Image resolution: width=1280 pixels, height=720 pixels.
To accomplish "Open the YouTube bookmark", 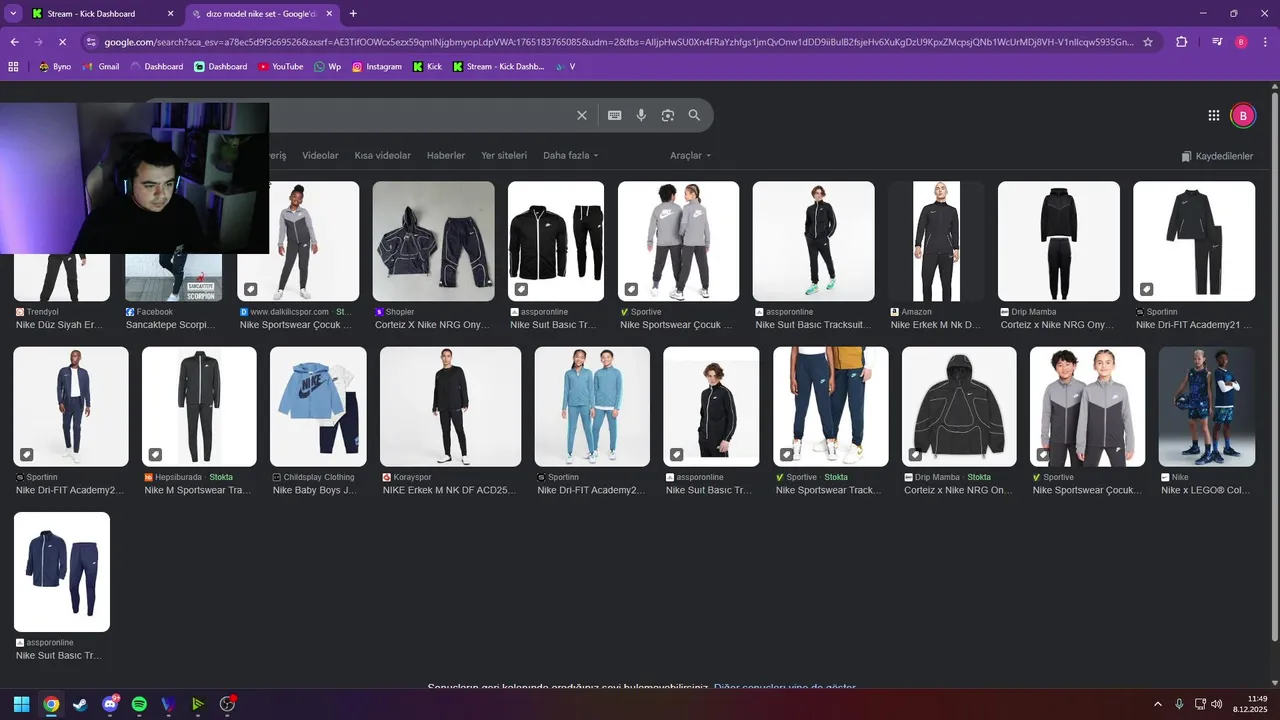I will tap(281, 67).
